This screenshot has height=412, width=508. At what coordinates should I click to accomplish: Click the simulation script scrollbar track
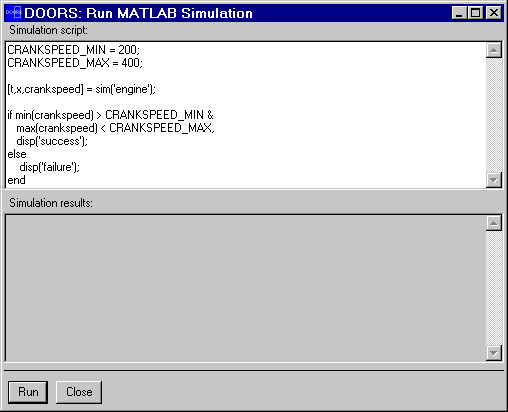pyautogui.click(x=494, y=115)
